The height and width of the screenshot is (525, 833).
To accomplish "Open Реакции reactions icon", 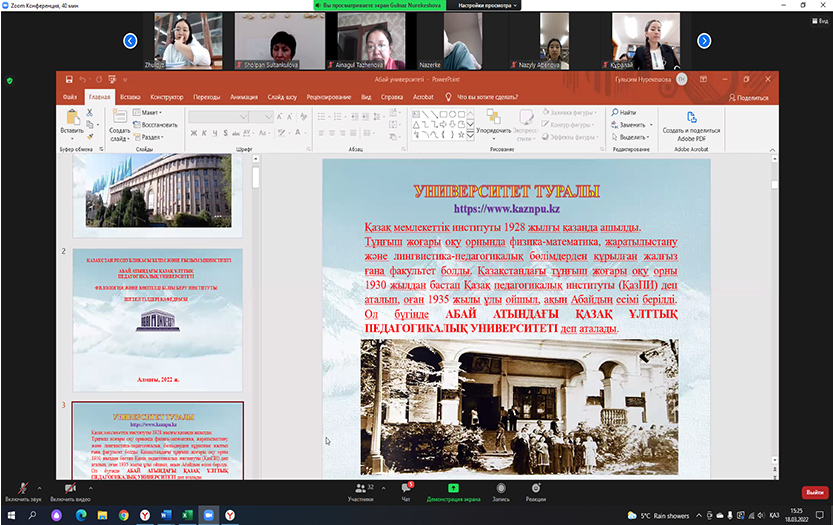I will tap(536, 487).
